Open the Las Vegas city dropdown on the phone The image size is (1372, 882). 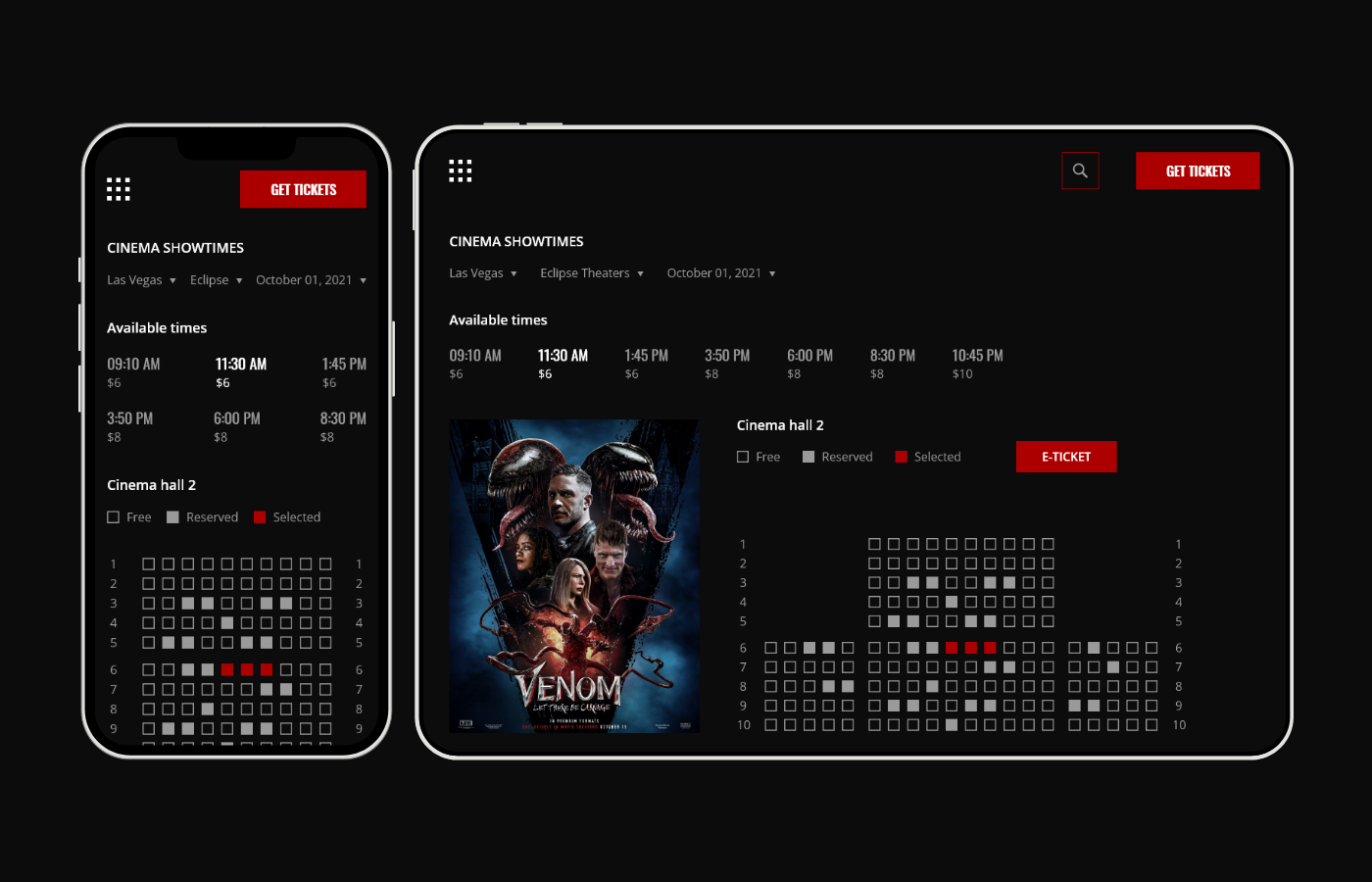pyautogui.click(x=141, y=280)
